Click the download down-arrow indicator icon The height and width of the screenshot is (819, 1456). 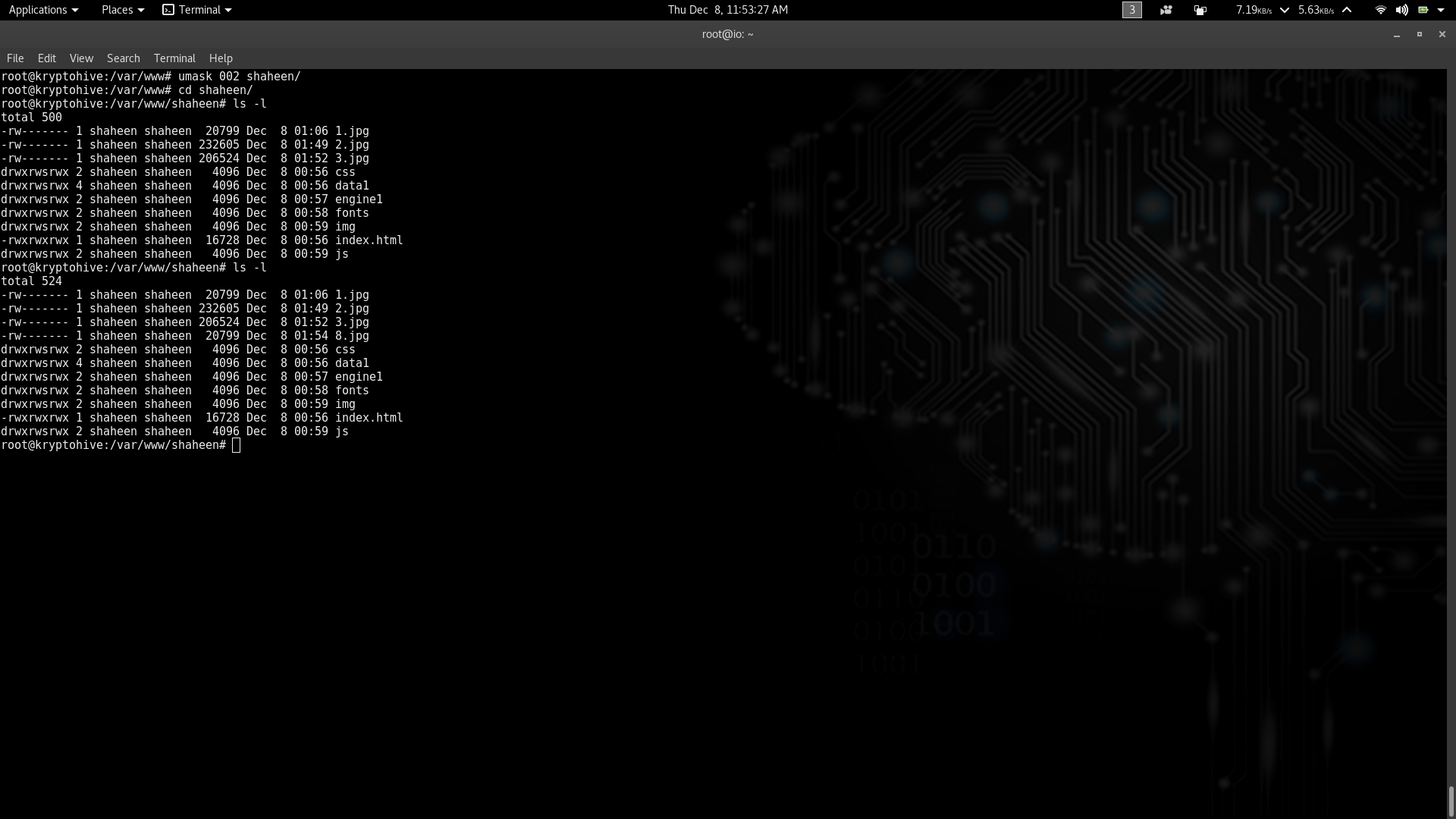pos(1284,10)
